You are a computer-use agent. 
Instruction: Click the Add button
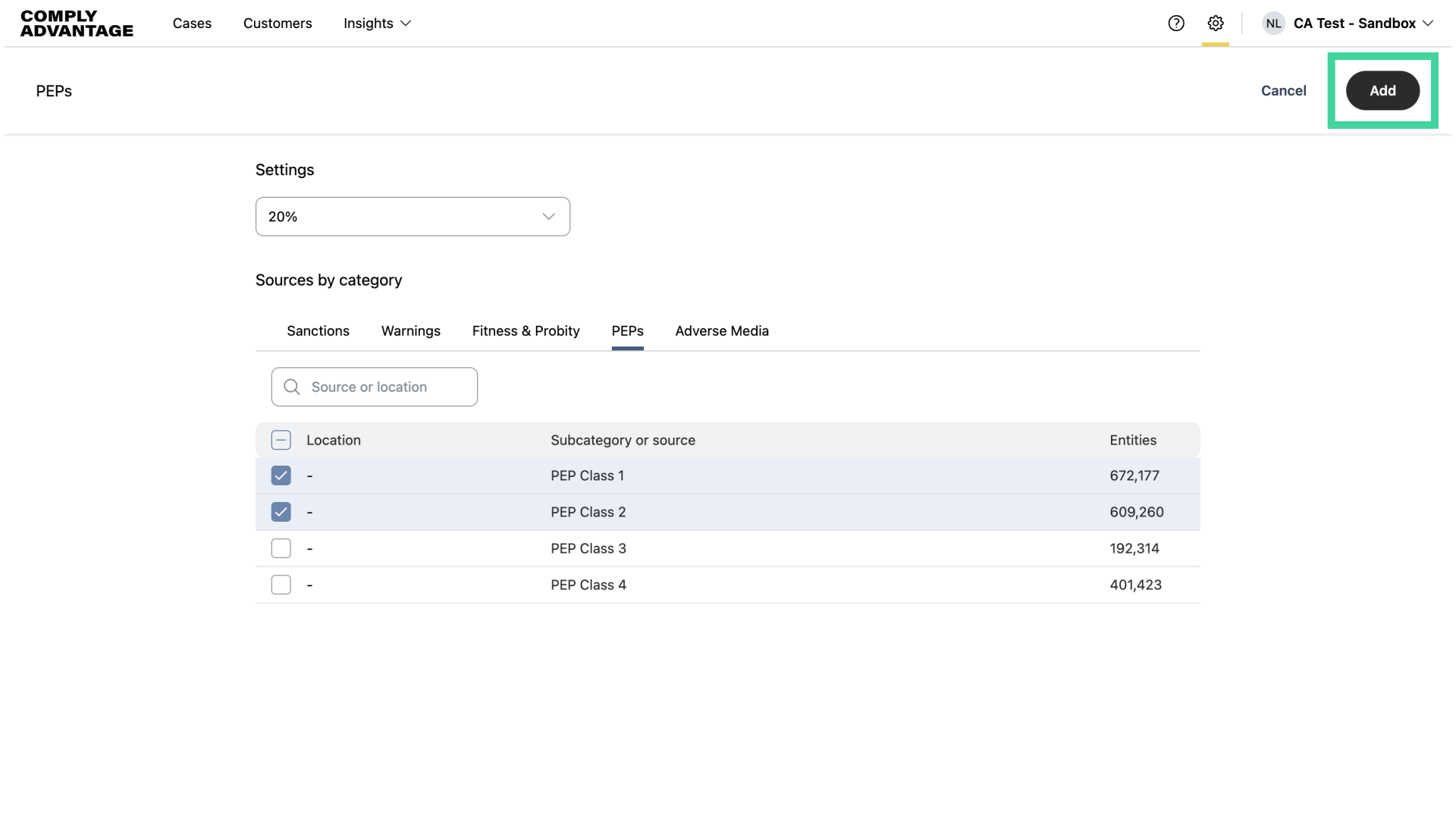[1382, 91]
